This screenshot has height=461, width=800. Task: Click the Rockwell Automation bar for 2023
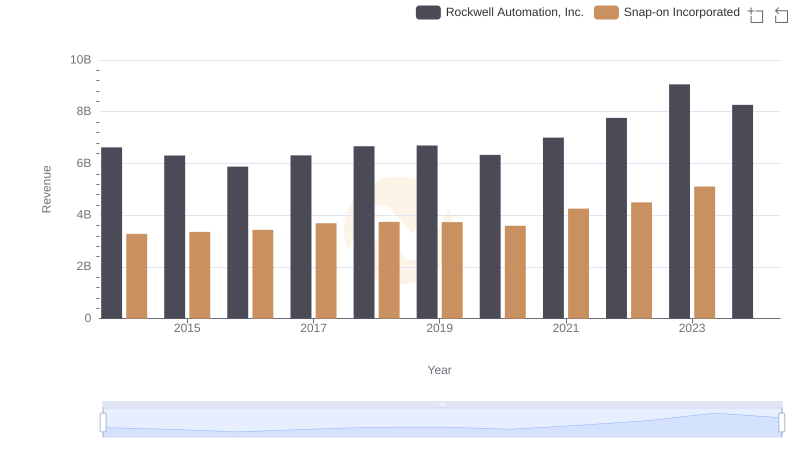[x=679, y=201]
